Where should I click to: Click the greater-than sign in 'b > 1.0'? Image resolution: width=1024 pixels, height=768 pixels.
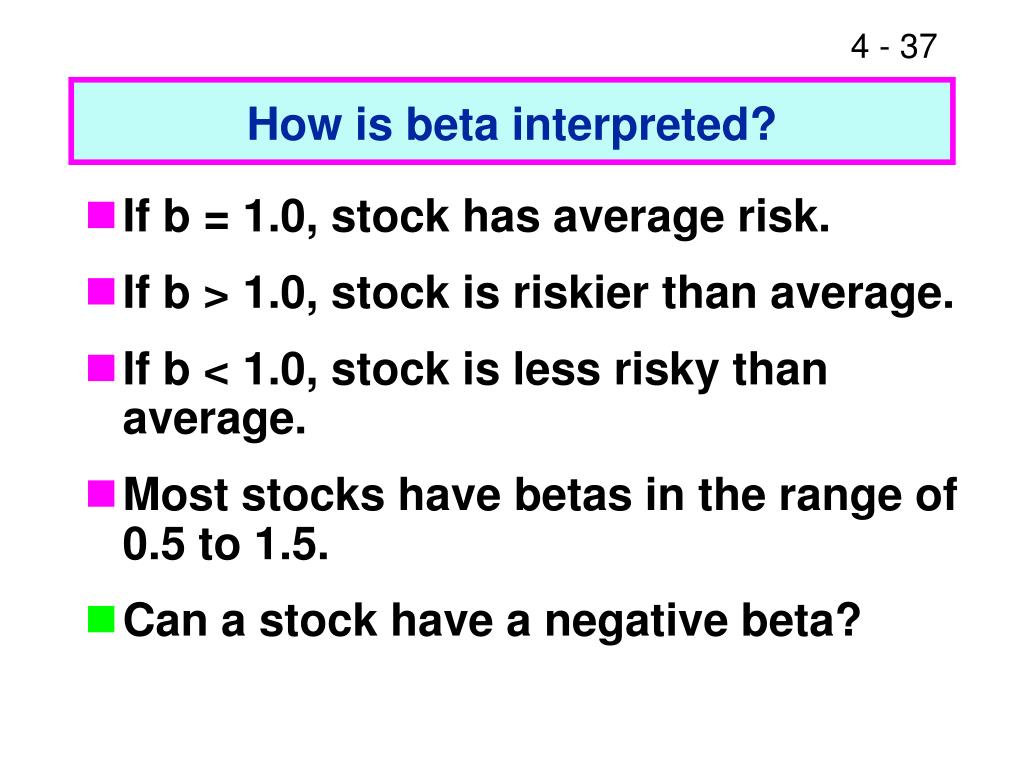(216, 296)
